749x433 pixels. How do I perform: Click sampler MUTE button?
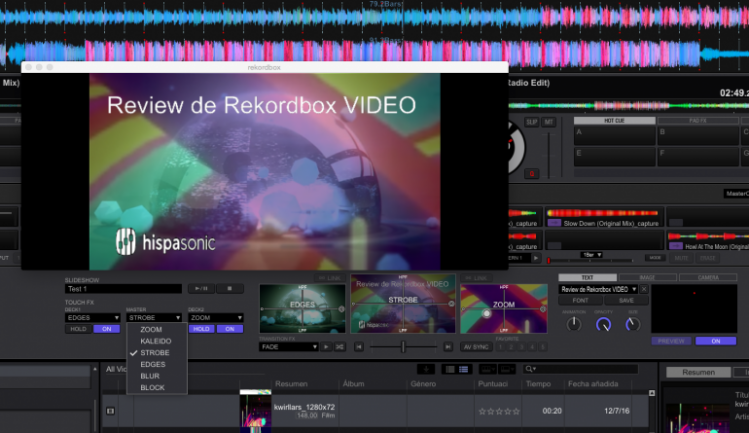681,258
